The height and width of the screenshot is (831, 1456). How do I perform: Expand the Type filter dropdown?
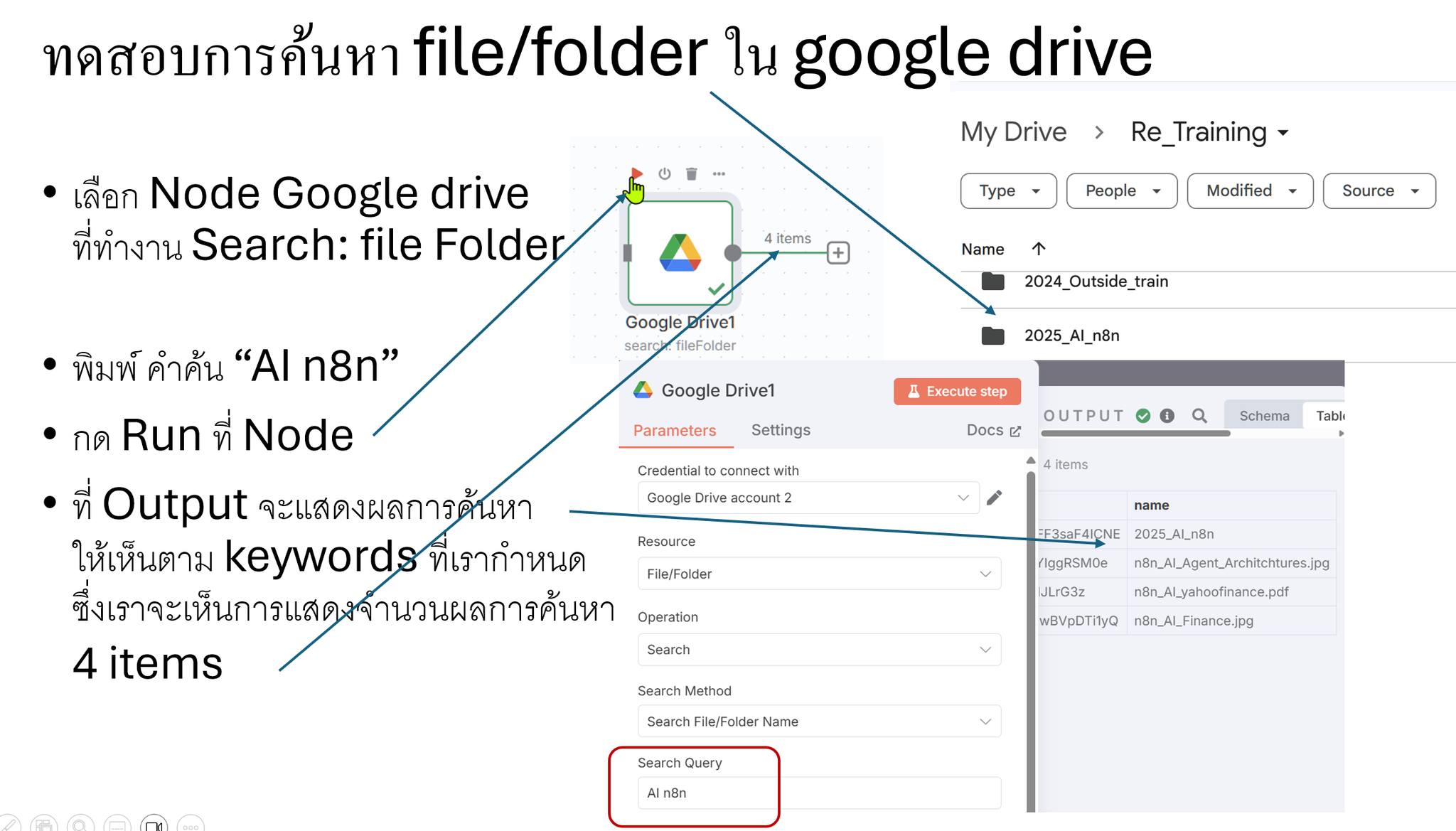coord(1009,191)
